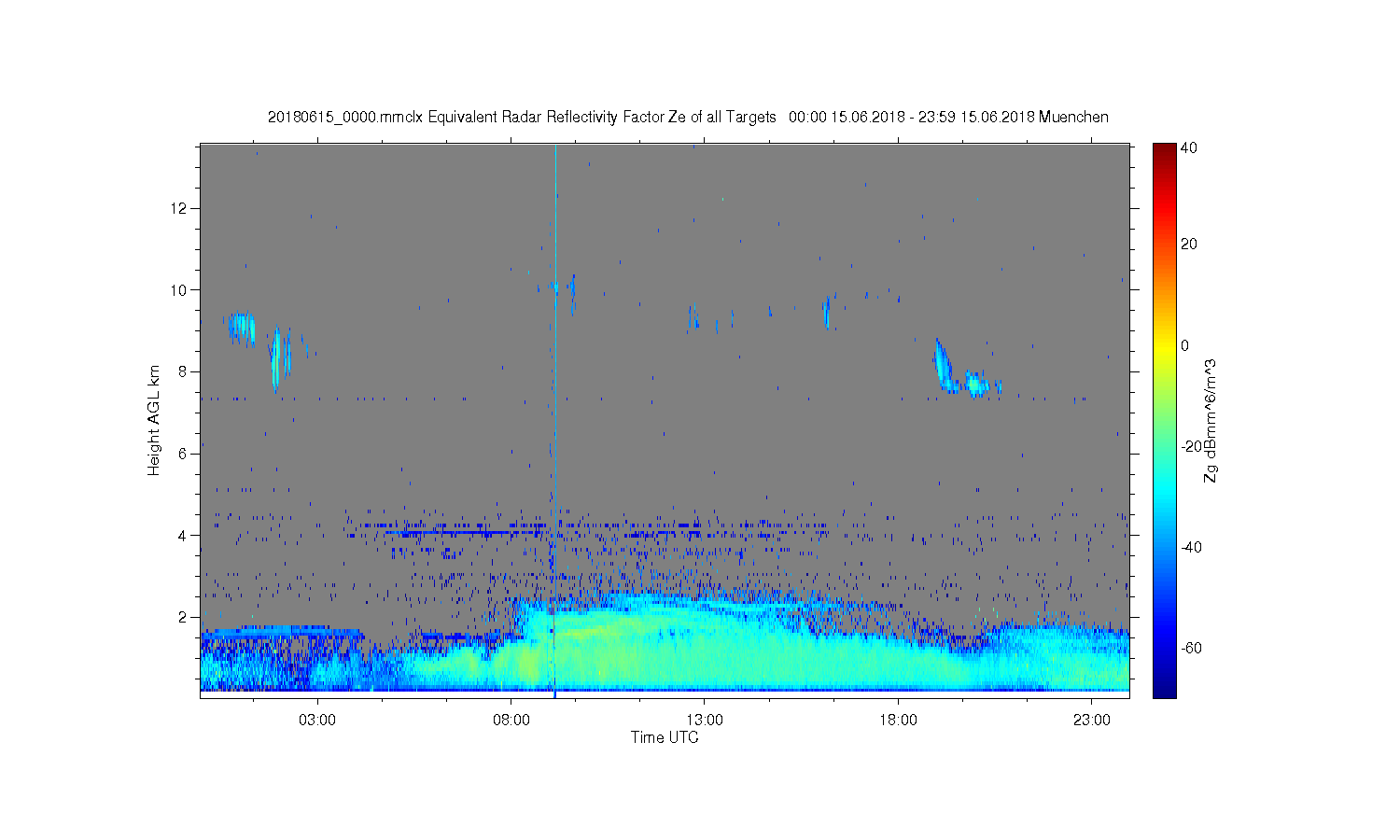
Task: Click the 'Zg dBmm^6/m^3' colorbar label
Action: click(1211, 422)
